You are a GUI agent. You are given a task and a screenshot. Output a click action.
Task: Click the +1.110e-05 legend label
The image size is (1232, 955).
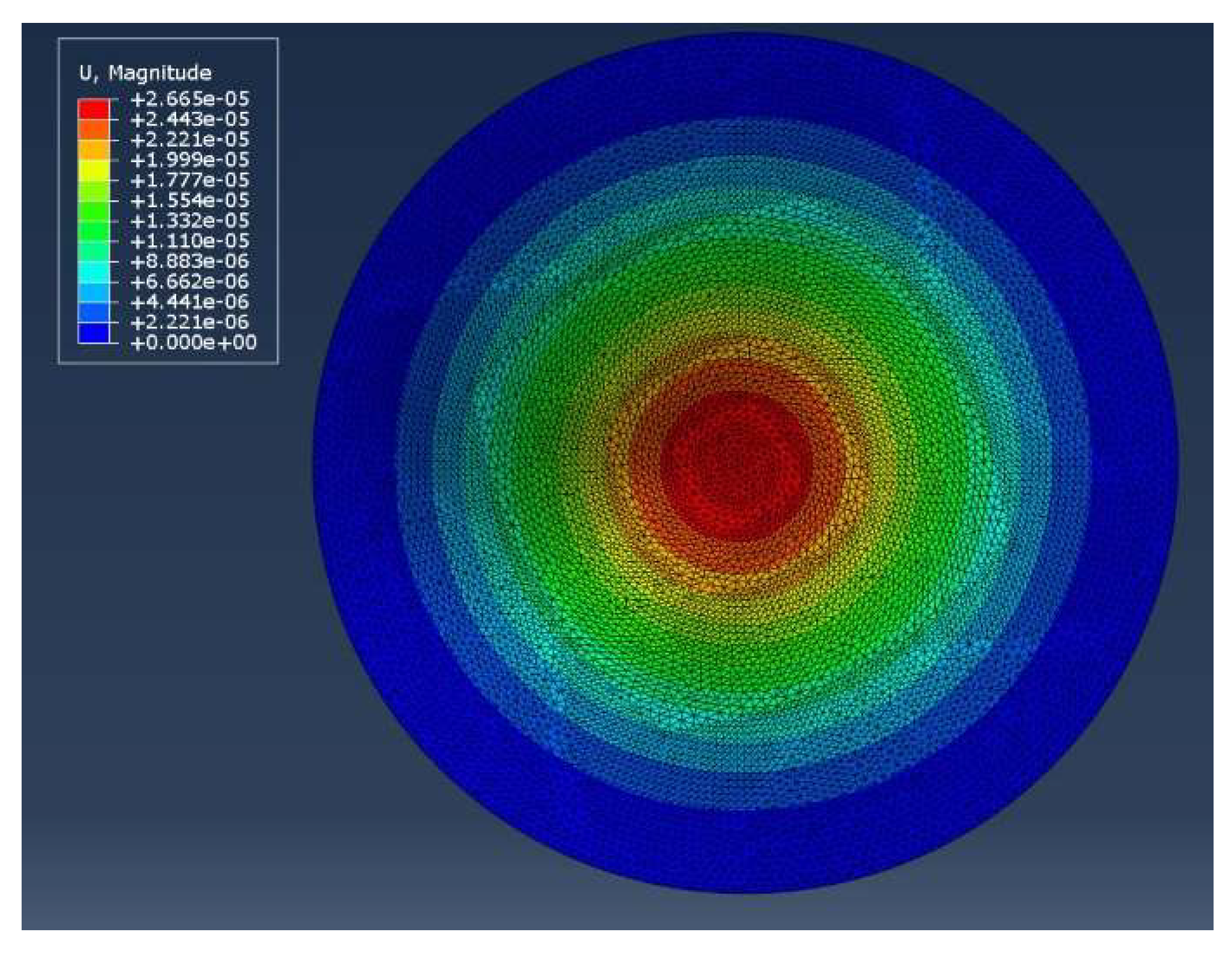click(x=189, y=241)
